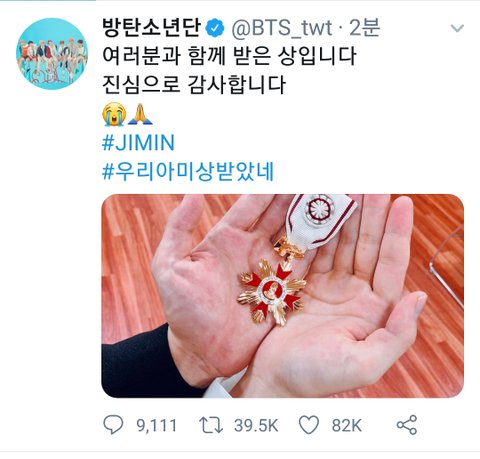Image resolution: width=480 pixels, height=459 pixels.
Task: Open the 방탄소년단 display name
Action: click(152, 28)
